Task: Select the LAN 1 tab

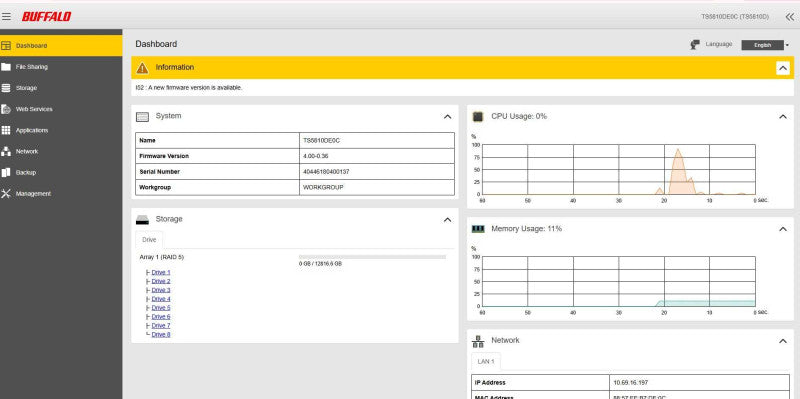Action: pos(486,361)
